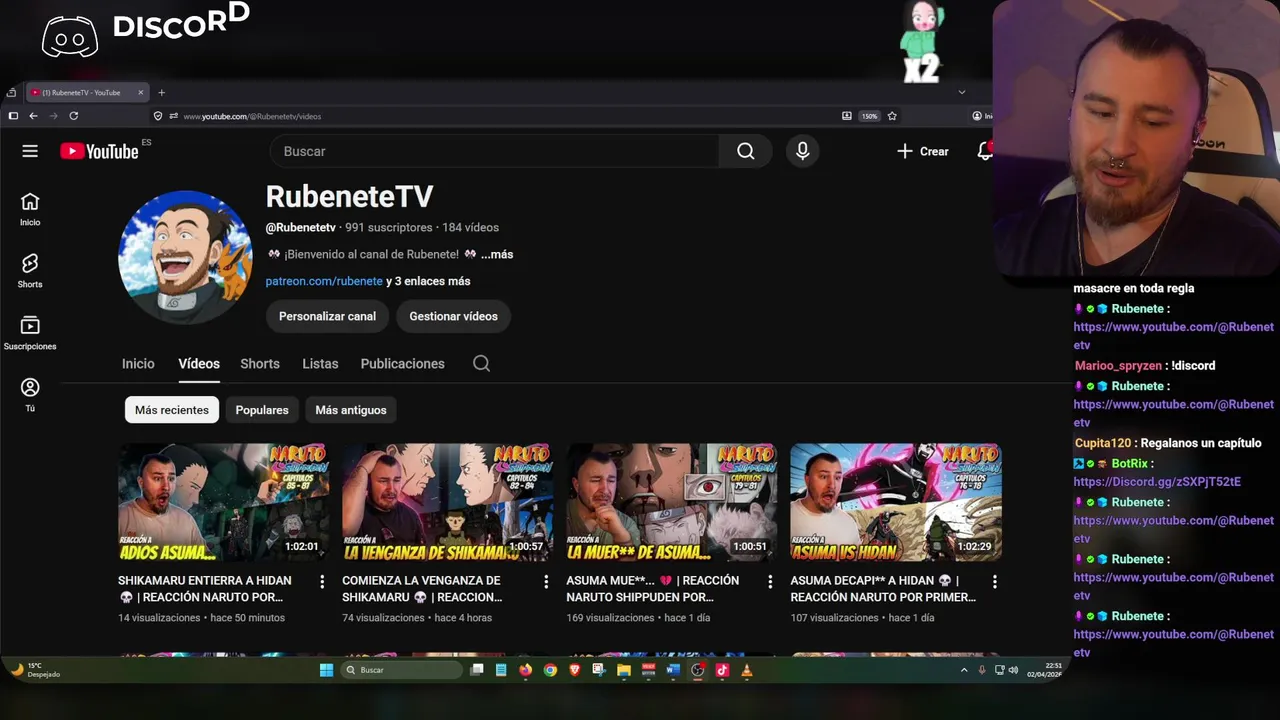Select the 'Populares' filter chip
This screenshot has height=720, width=1280.
point(262,410)
